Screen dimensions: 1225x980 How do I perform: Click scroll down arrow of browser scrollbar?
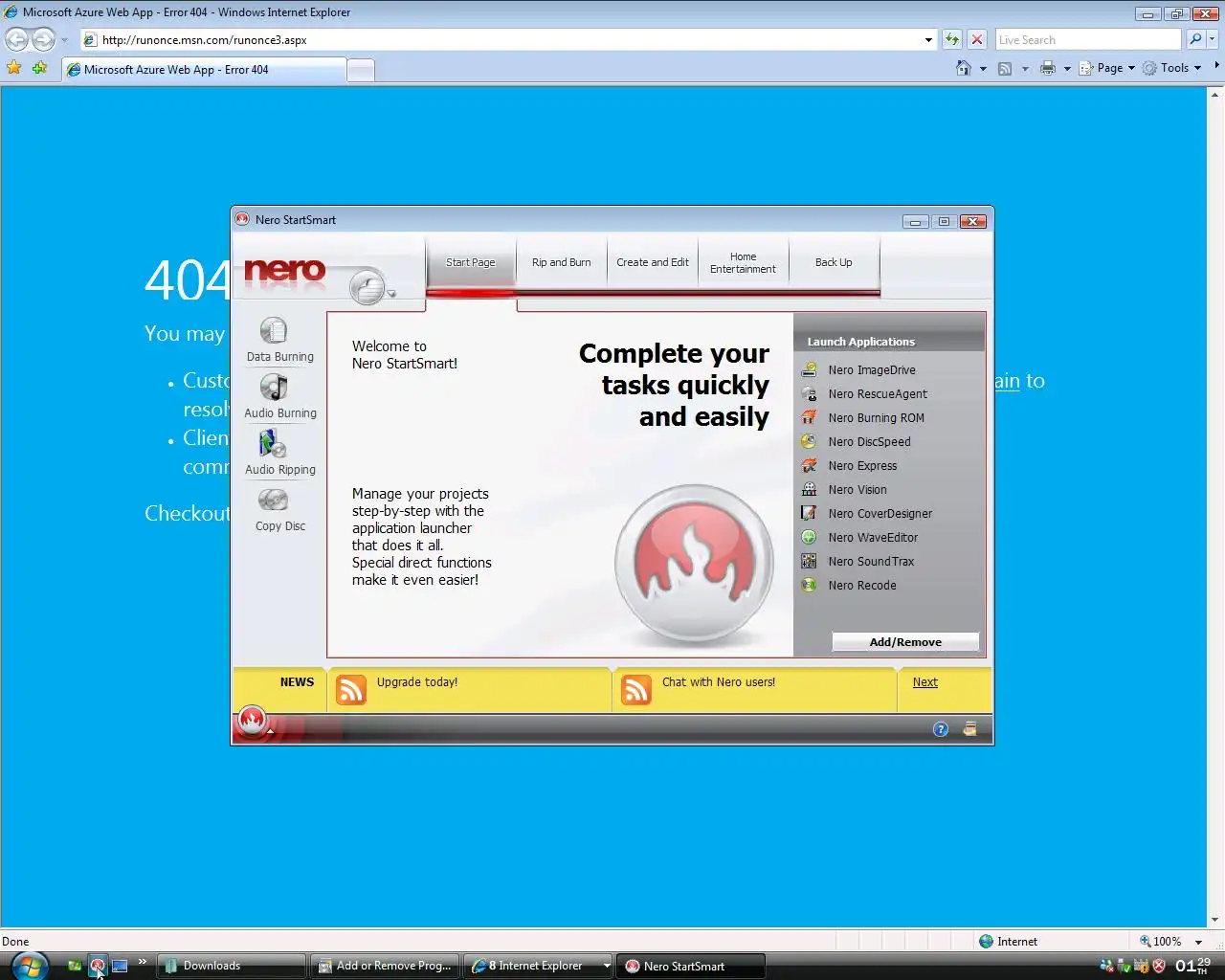(x=1216, y=920)
